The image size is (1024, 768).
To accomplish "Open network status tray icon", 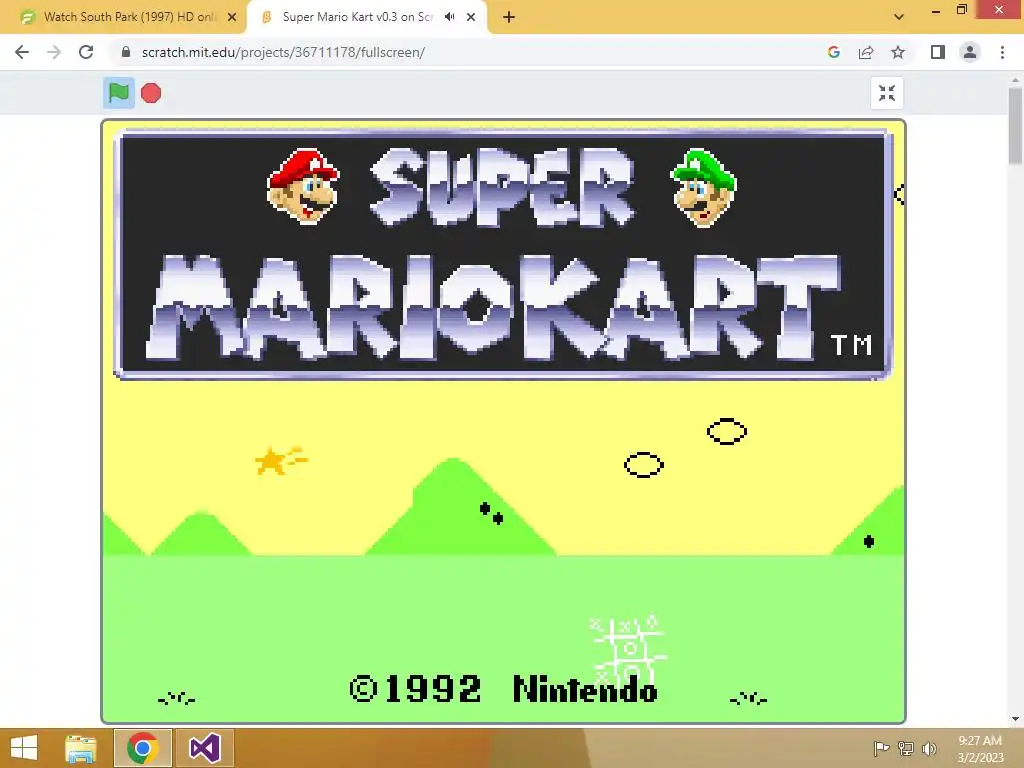I will pos(906,748).
